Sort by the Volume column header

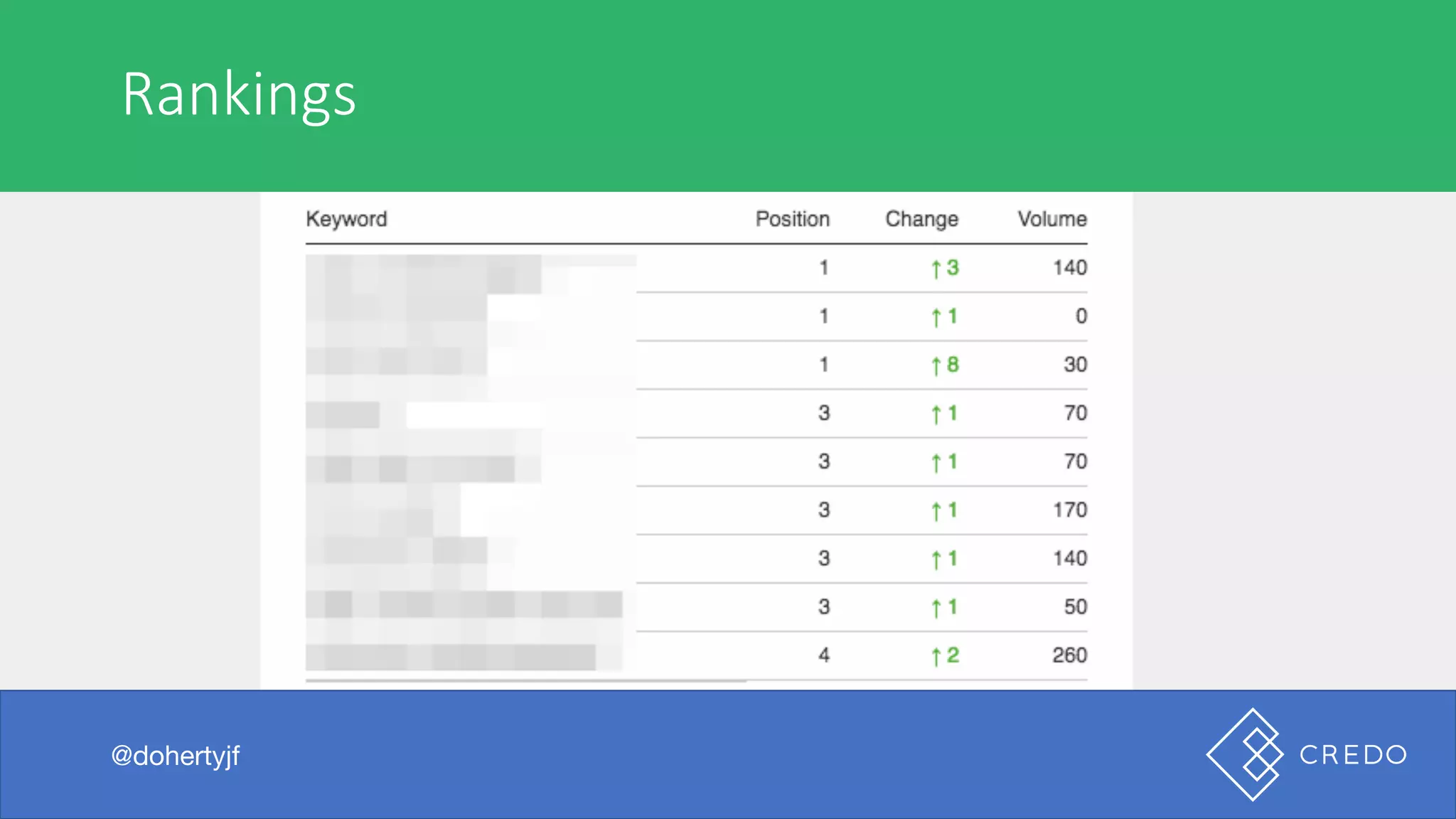pos(1051,219)
